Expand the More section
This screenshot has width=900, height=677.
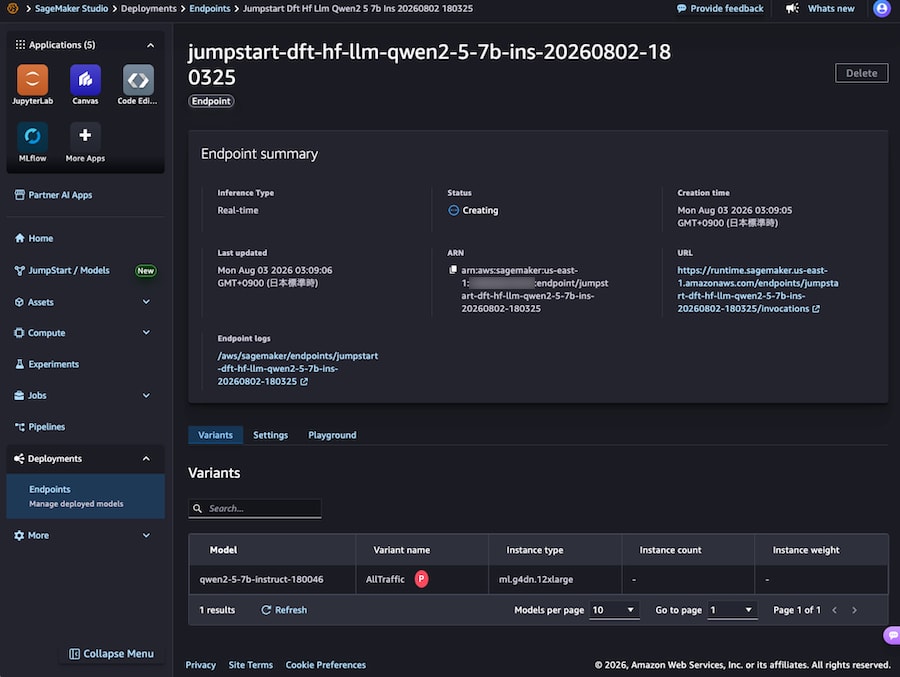146,535
